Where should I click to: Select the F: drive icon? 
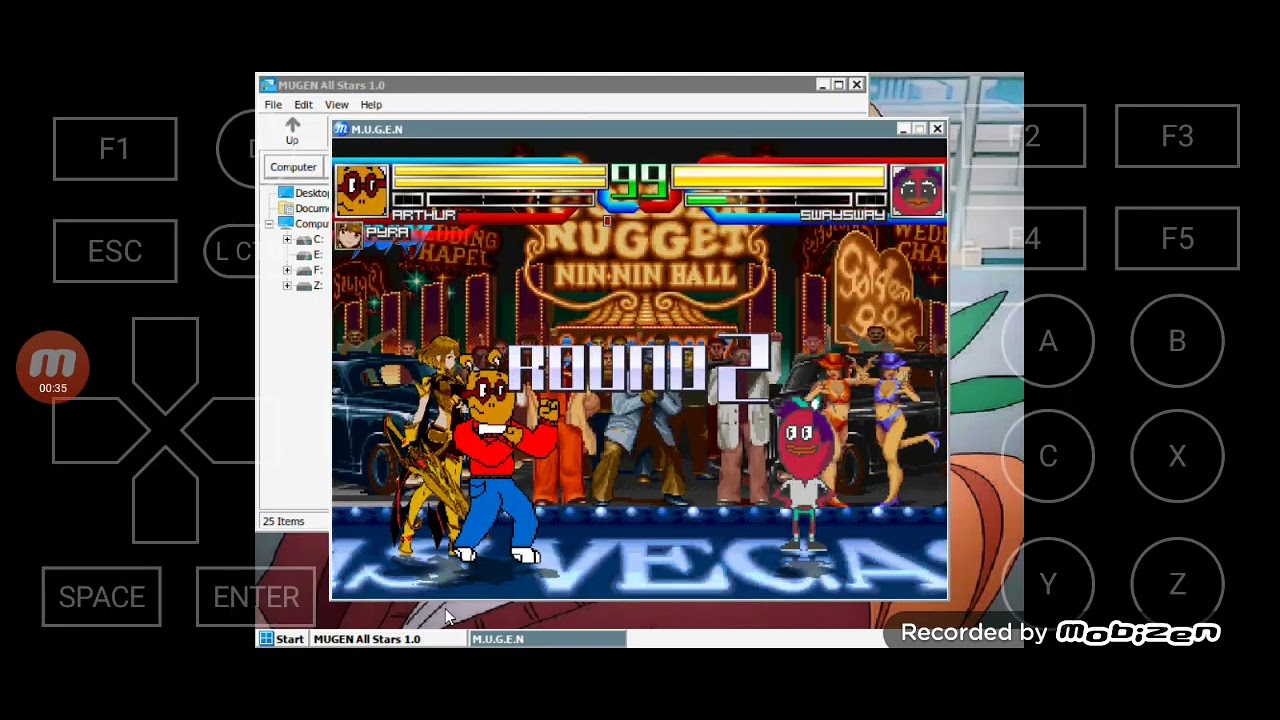304,270
